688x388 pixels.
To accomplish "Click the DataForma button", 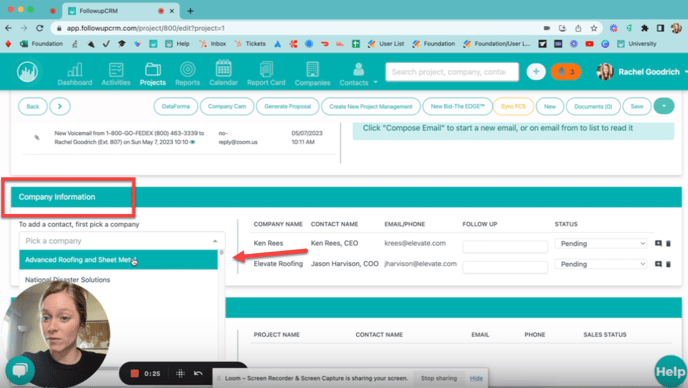I will click(176, 106).
